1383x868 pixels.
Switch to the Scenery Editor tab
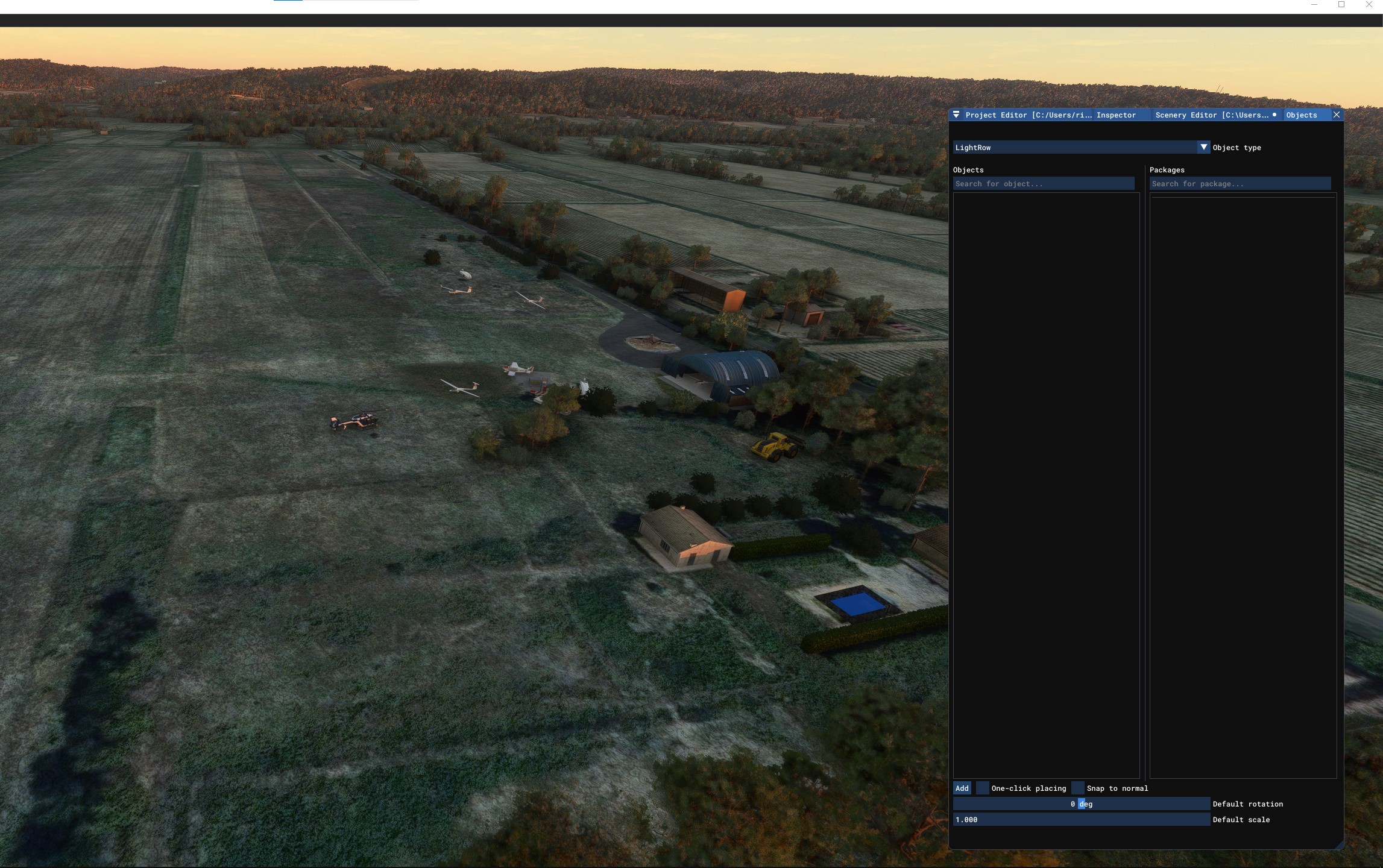pyautogui.click(x=1217, y=115)
